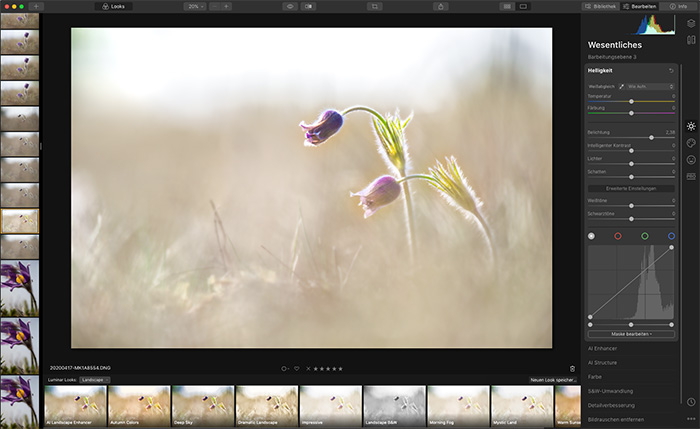Select the Essentials sun icon
The height and width of the screenshot is (429, 700).
click(x=691, y=126)
